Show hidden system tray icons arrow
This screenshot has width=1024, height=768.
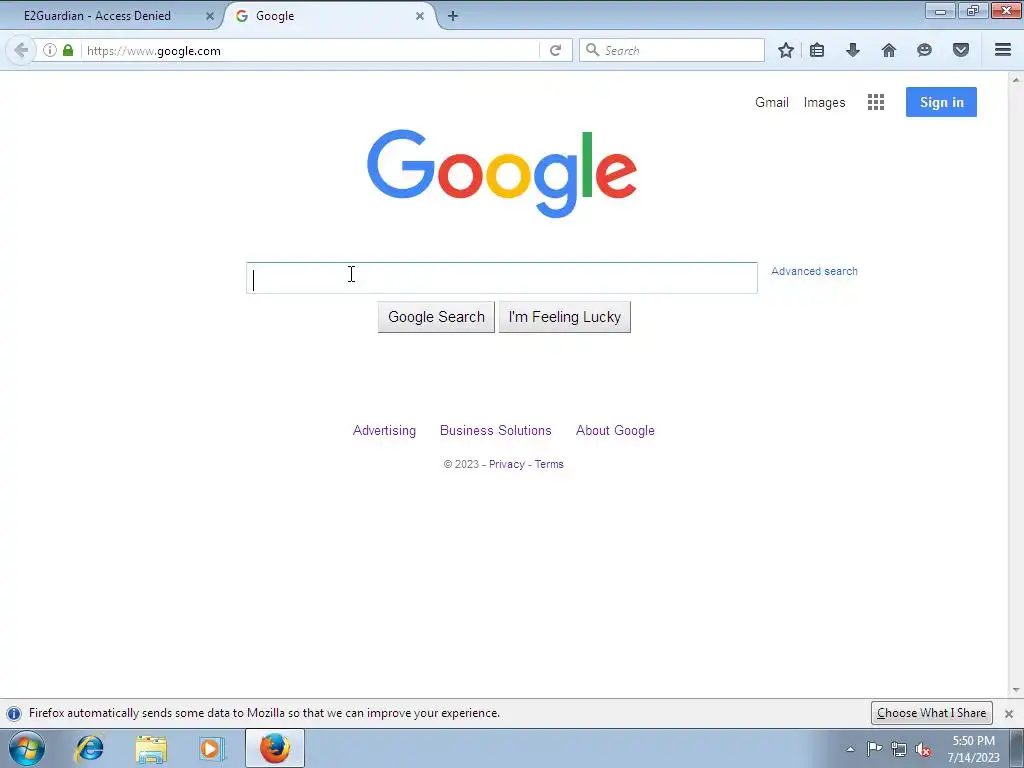click(850, 749)
